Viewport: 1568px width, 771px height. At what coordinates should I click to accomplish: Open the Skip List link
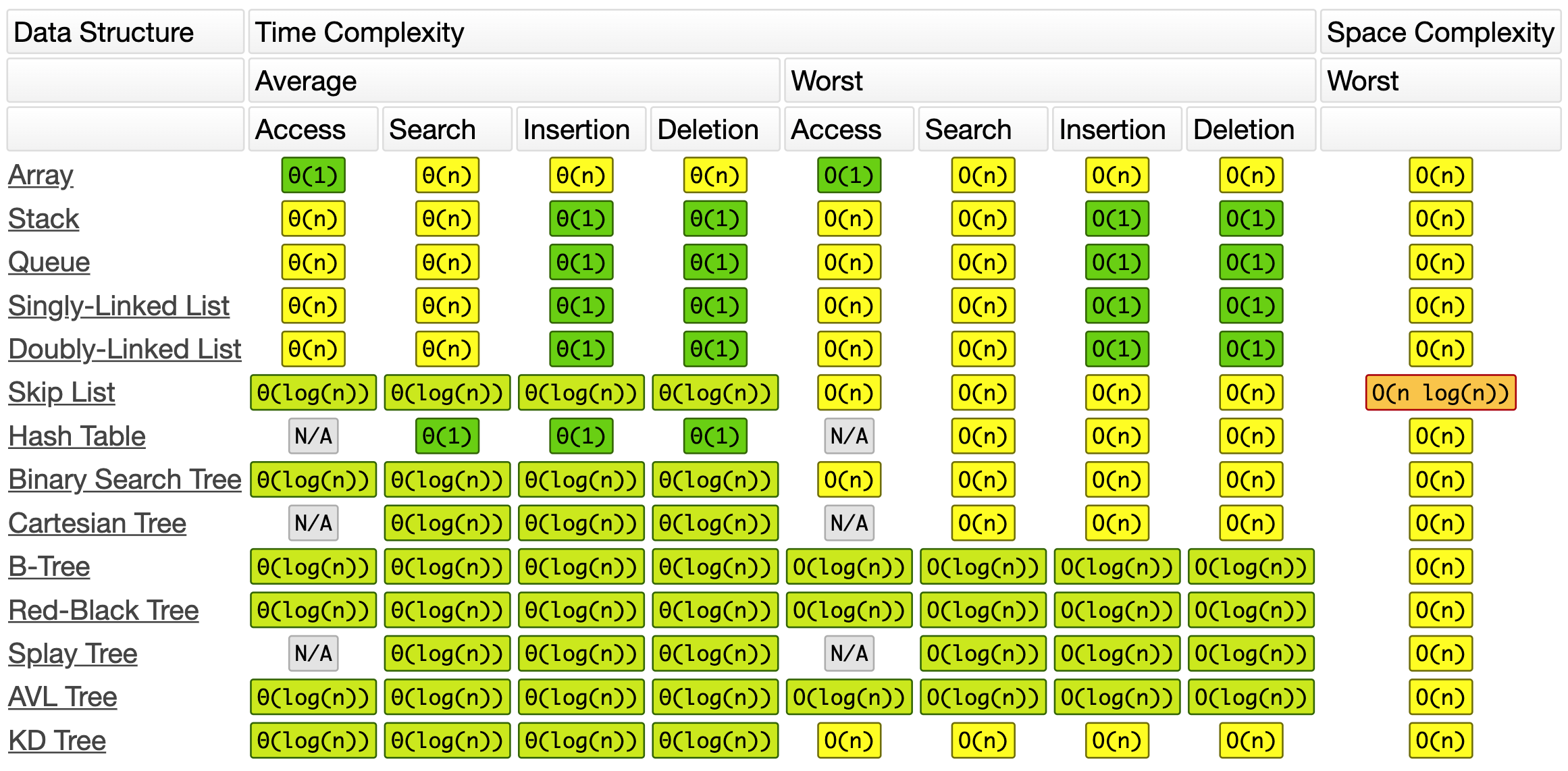click(x=61, y=392)
